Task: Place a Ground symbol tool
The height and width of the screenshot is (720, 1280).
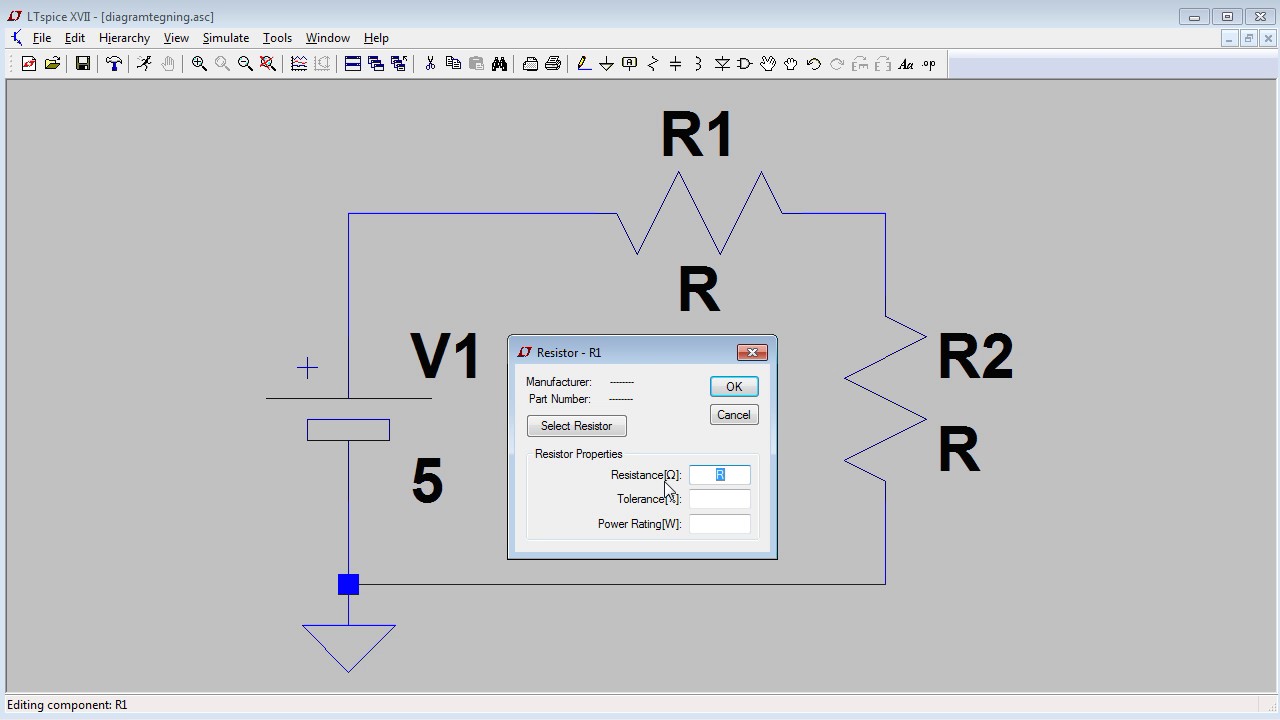Action: pyautogui.click(x=607, y=64)
